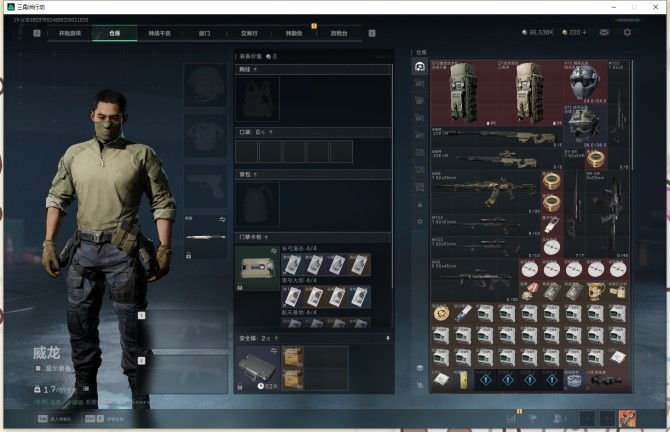
Task: Click the Q key icon left of tabs
Action: pos(37,33)
